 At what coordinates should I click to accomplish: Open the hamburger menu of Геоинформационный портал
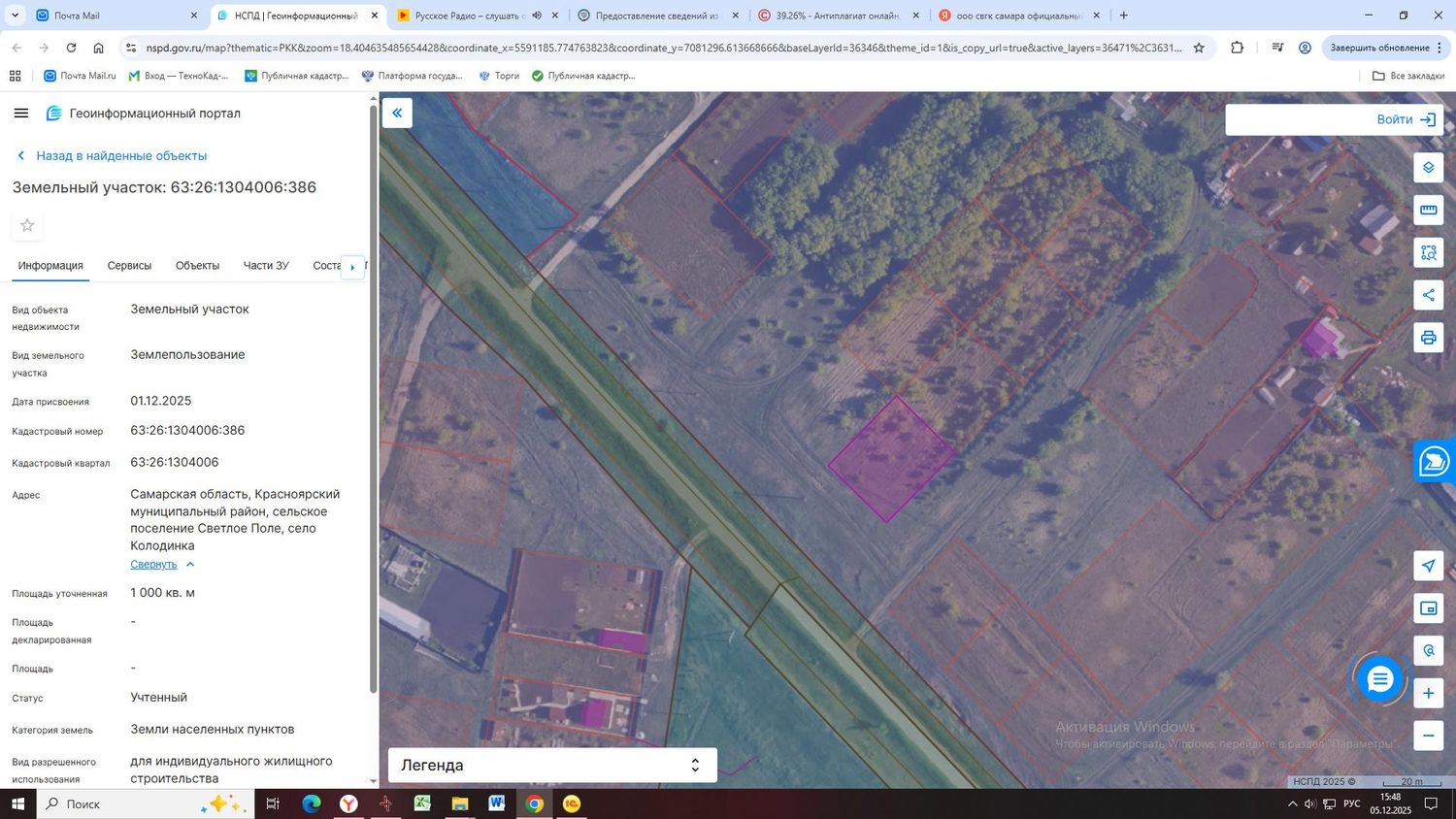(x=21, y=114)
